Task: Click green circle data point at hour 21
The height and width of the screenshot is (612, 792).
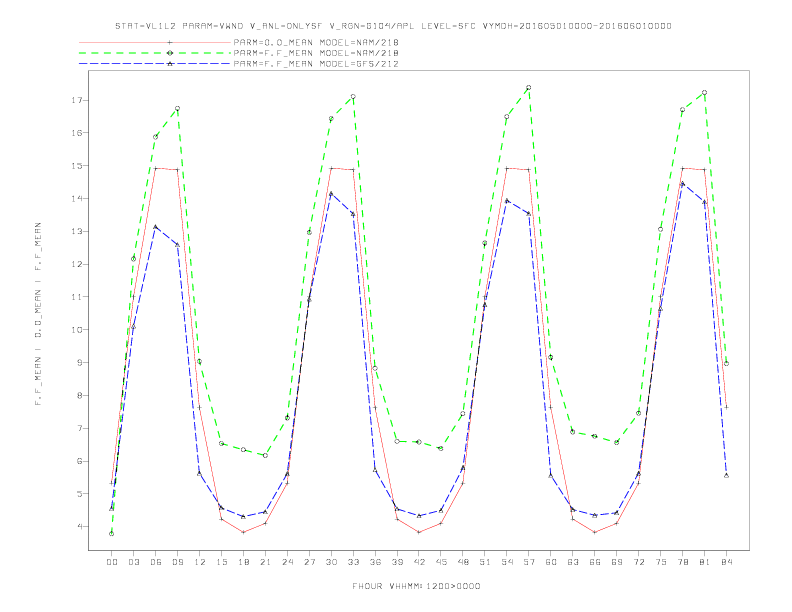Action: pyautogui.click(x=265, y=455)
